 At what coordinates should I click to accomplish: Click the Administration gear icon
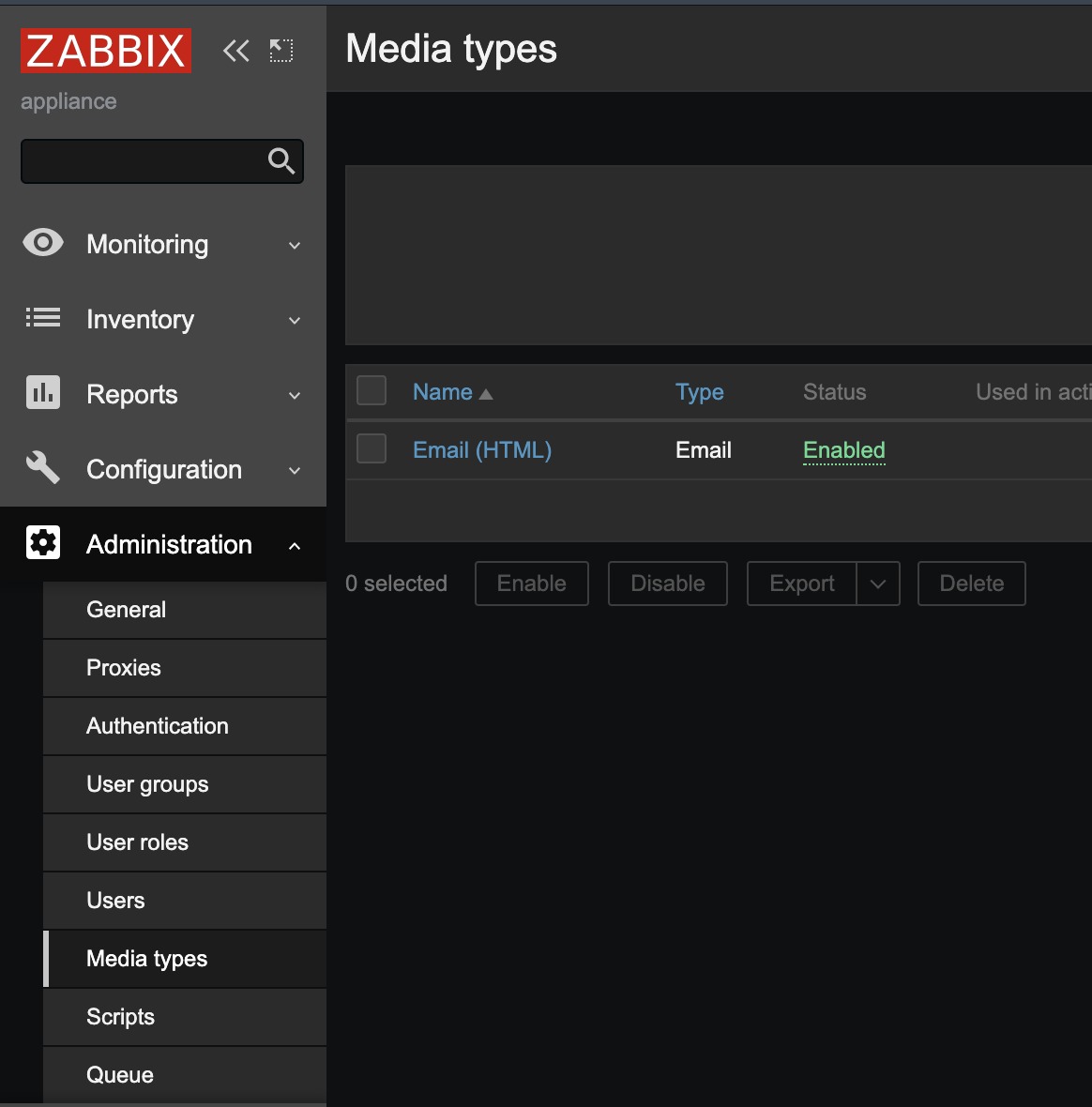point(43,542)
